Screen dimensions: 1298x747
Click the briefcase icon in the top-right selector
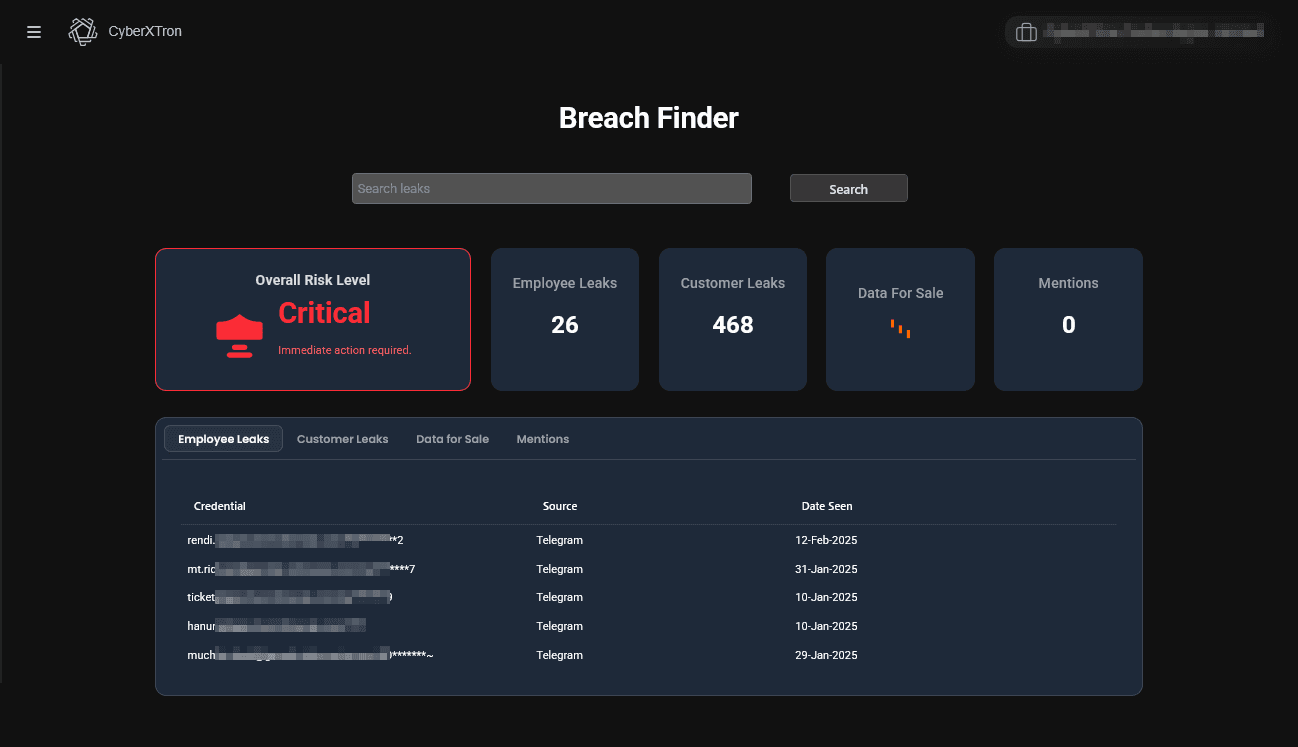(1026, 31)
